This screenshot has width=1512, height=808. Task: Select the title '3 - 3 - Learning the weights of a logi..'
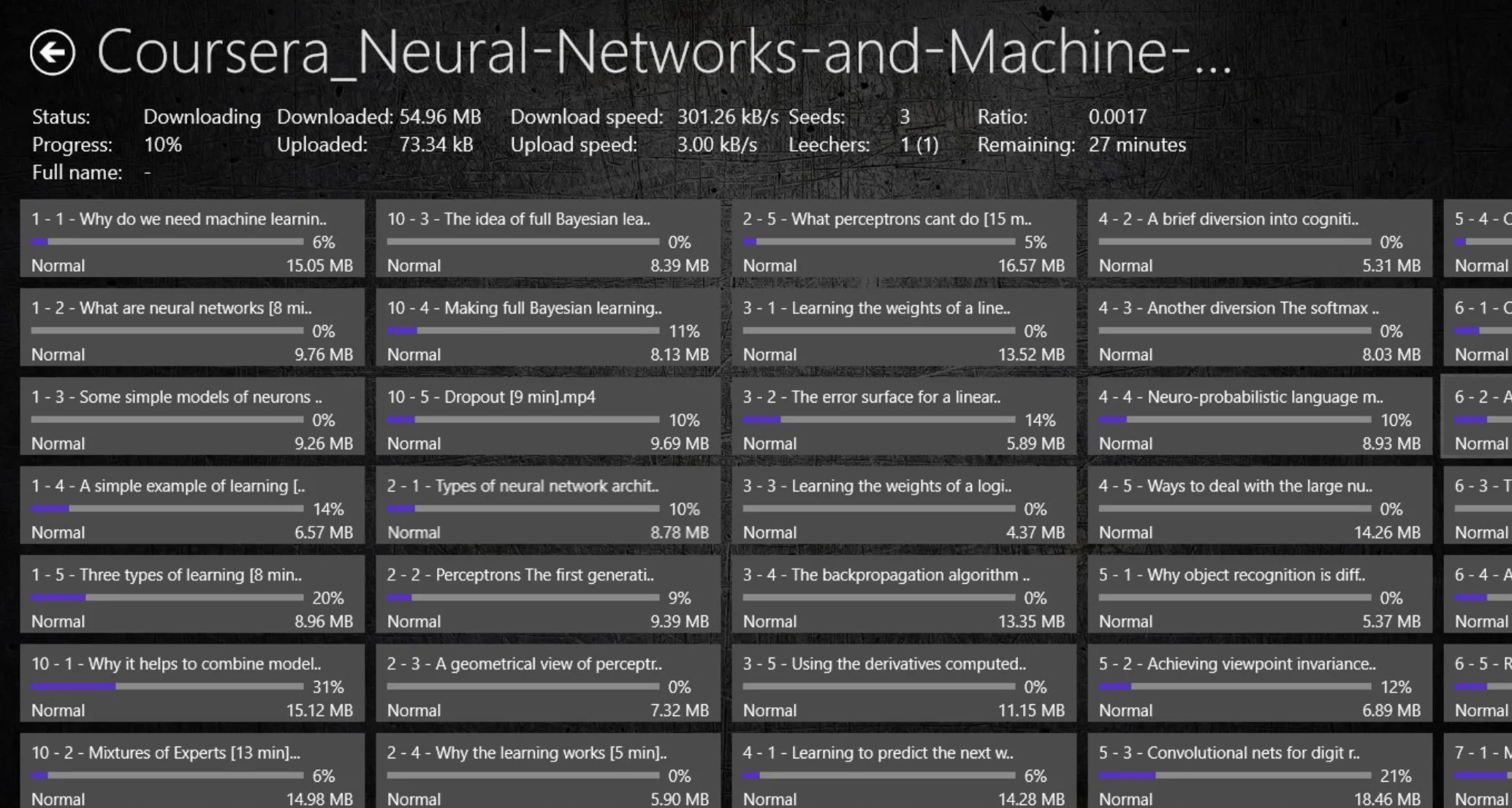tap(878, 487)
